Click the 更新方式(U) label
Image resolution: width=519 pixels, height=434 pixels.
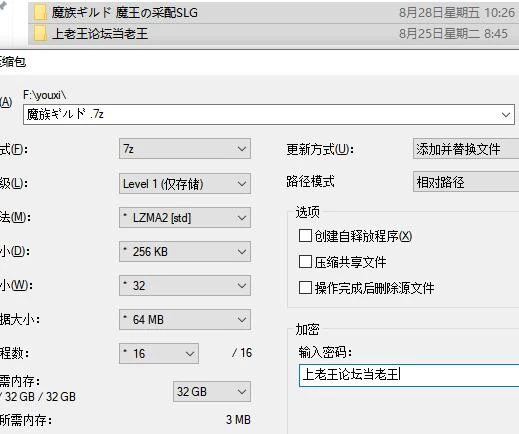coord(320,149)
